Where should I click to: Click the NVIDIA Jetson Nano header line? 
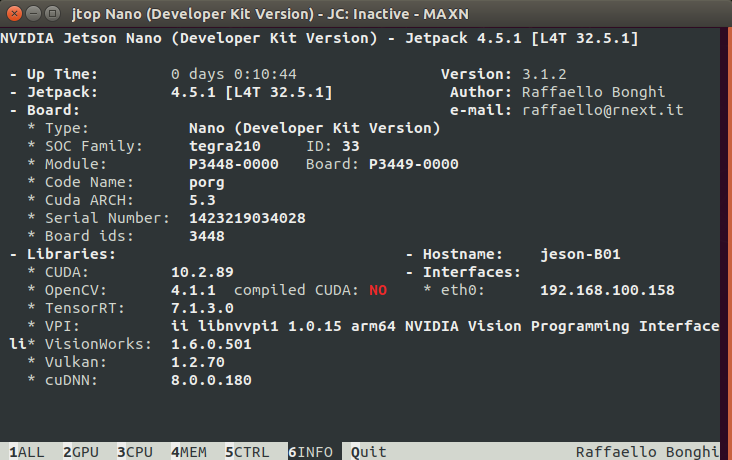tap(319, 38)
